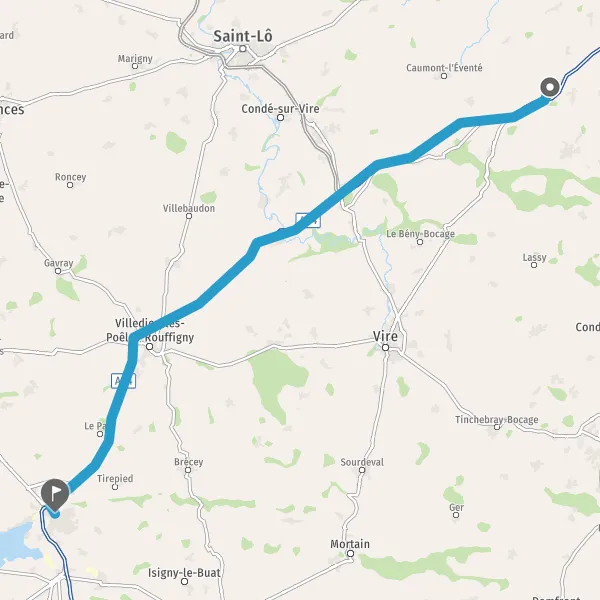600x600 pixels.
Task: Click the Marigny town label
Action: (x=135, y=59)
